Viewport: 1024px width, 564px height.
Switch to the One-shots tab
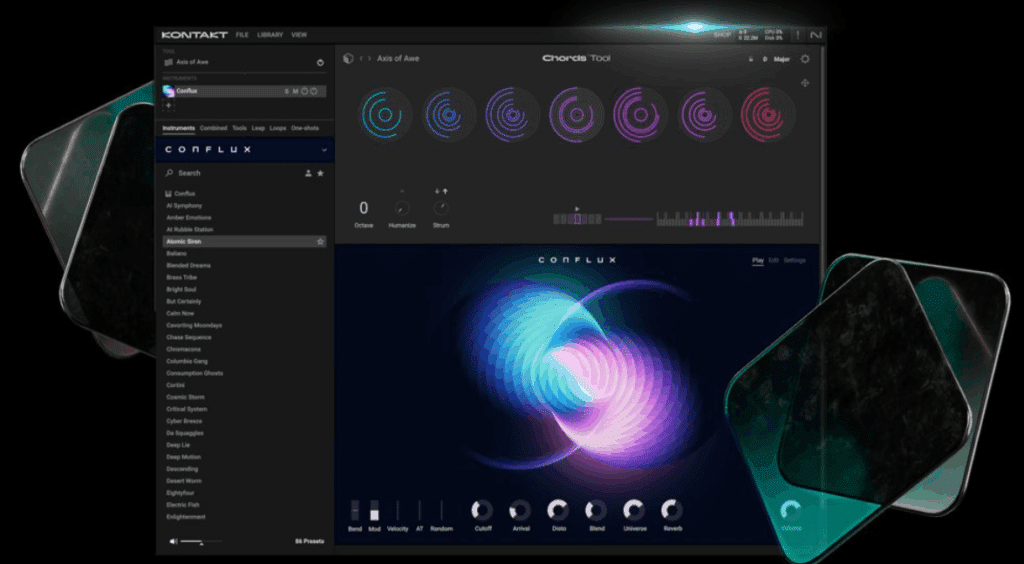(x=305, y=129)
